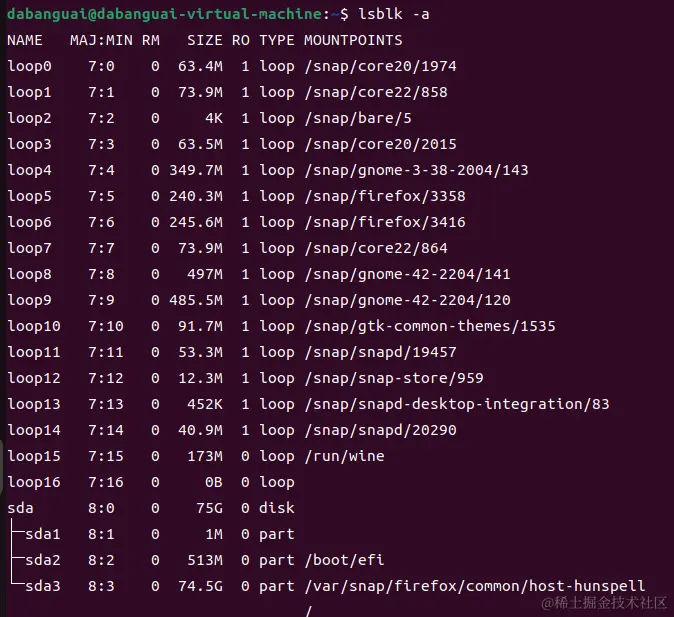Click the '0B' size value
Screen dimensions: 674x617
coord(214,482)
